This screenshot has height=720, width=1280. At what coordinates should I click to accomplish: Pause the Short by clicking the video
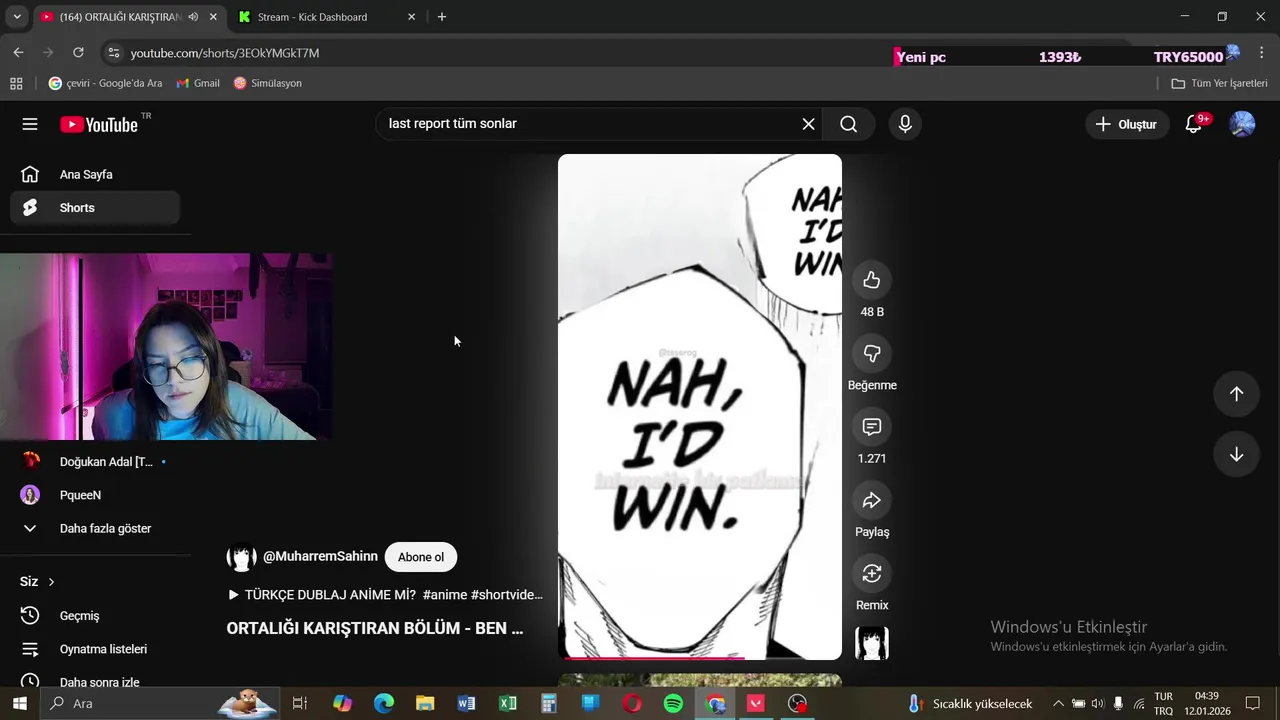(700, 406)
